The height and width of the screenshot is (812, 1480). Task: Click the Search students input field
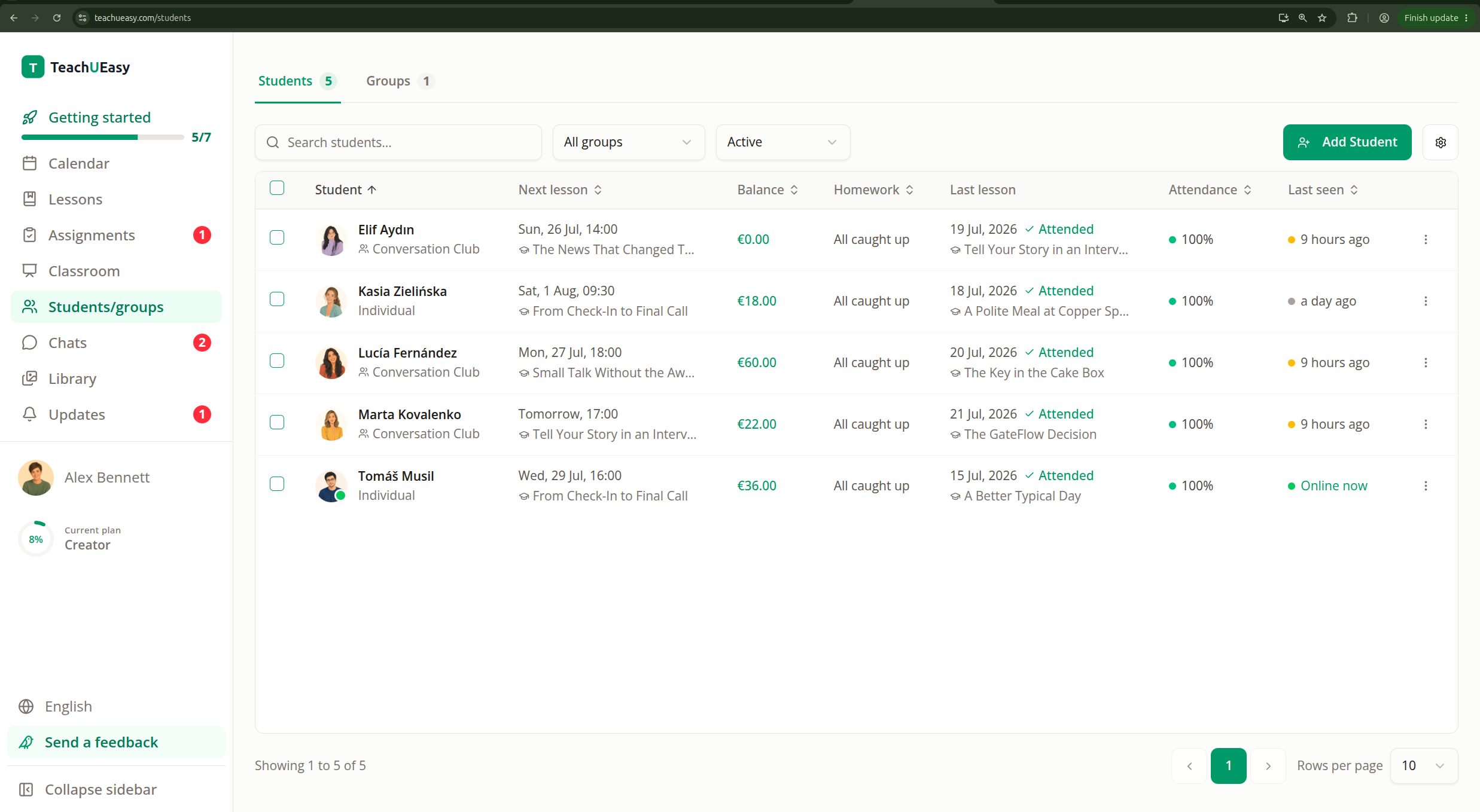point(398,142)
